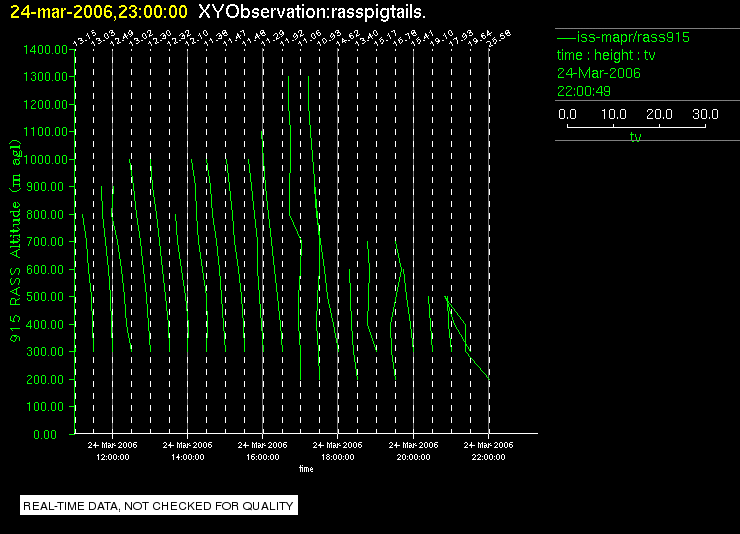Click the 15.17 profile label at top
The image size is (740, 534).
click(x=386, y=38)
